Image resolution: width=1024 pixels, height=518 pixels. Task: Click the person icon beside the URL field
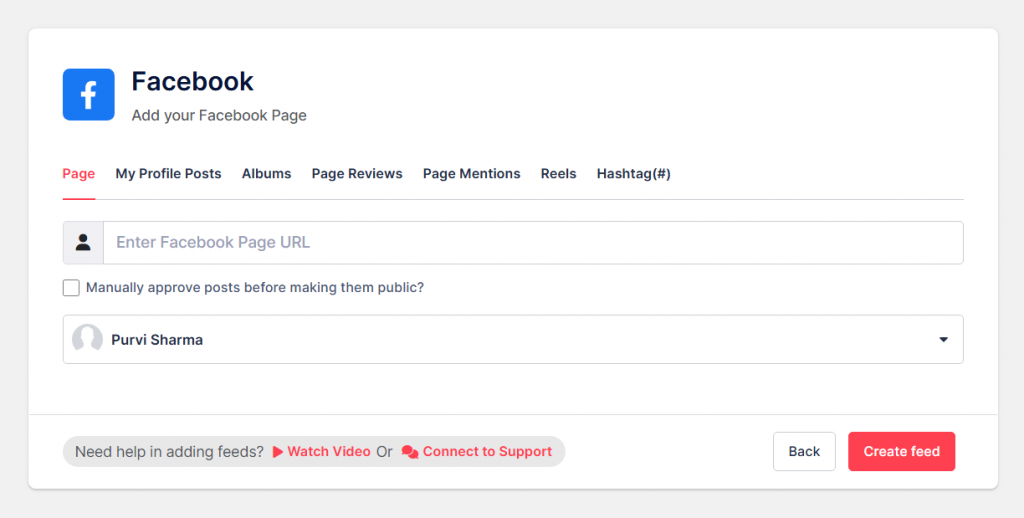click(x=83, y=243)
